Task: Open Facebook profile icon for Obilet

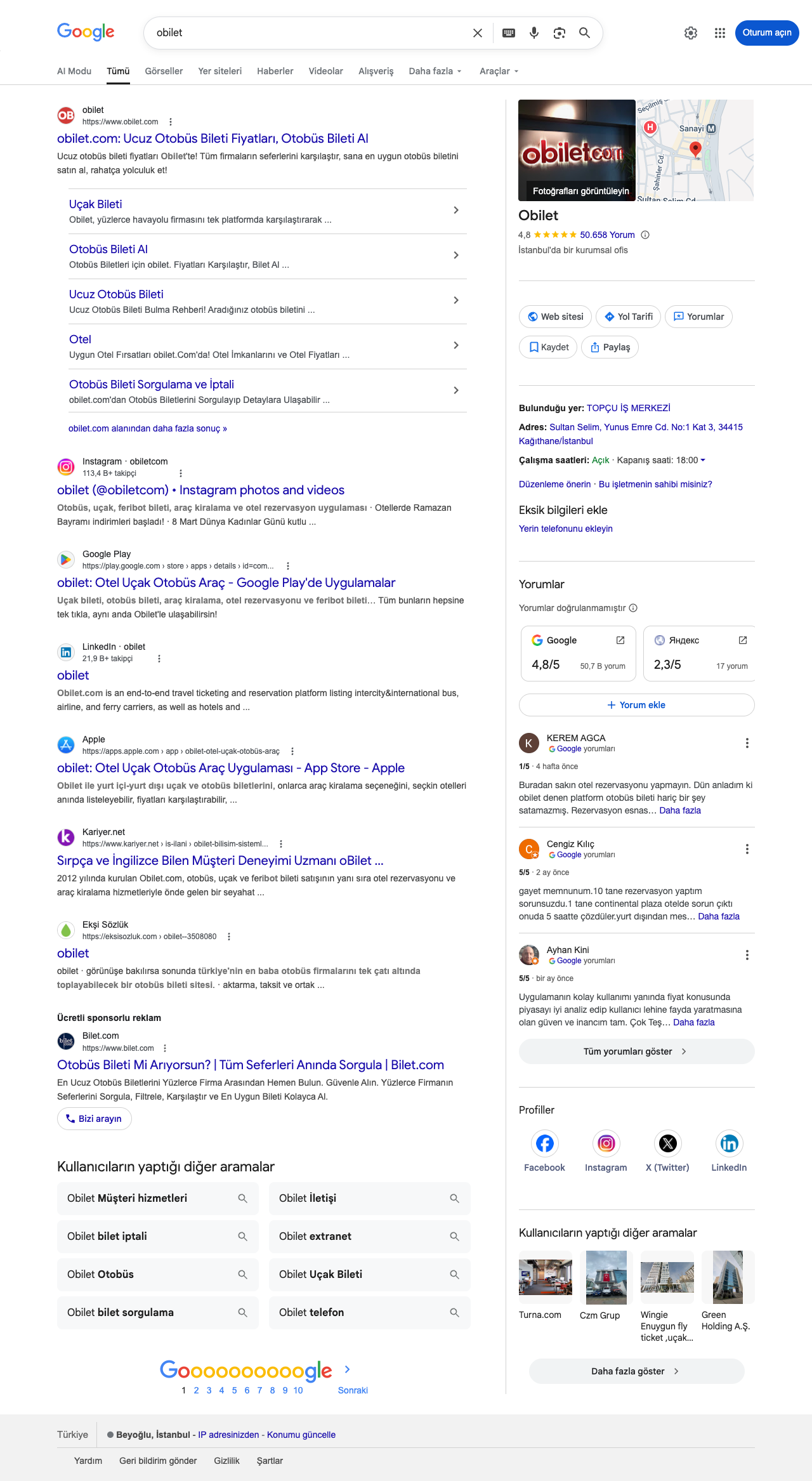Action: click(544, 1143)
